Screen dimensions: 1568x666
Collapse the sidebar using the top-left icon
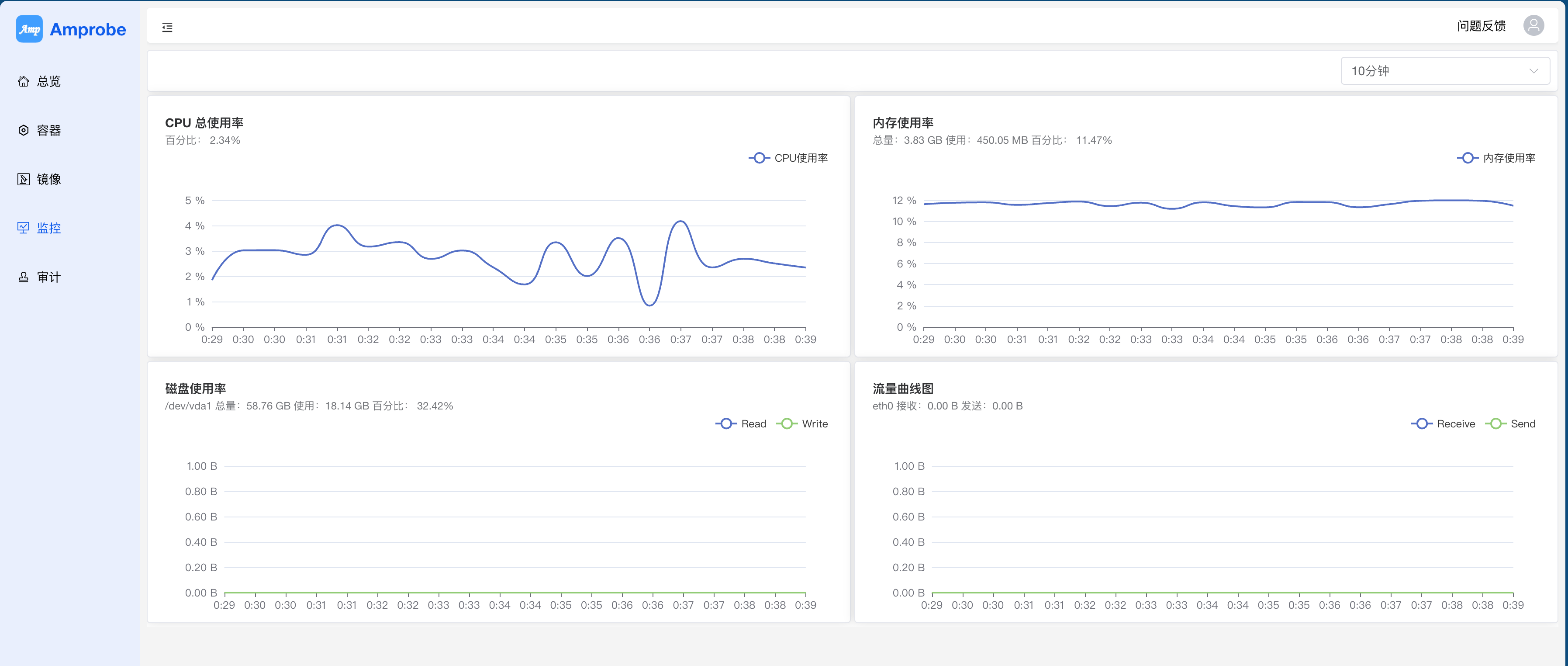[167, 27]
